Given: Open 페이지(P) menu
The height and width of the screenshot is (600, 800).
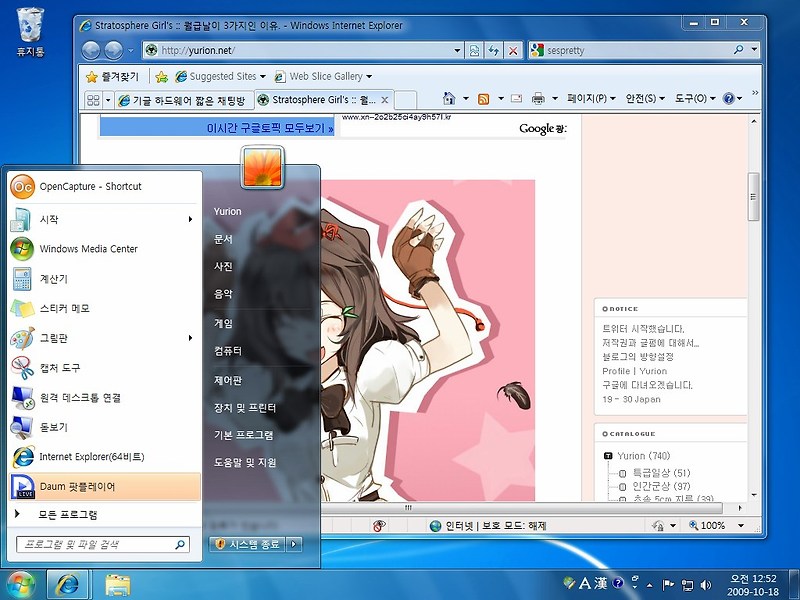Looking at the screenshot, I should (x=591, y=98).
